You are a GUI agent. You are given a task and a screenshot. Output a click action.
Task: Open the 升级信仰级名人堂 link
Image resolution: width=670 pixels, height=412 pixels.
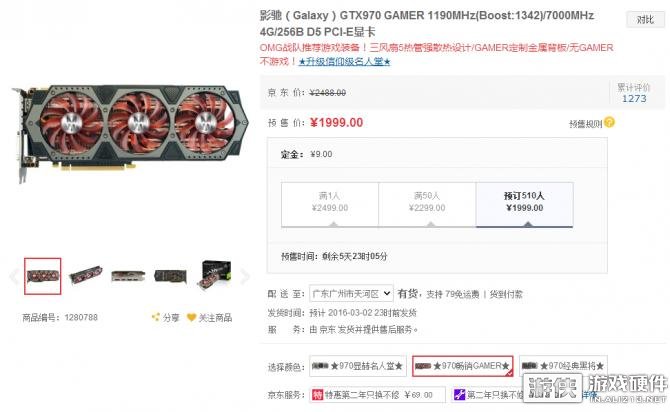[x=344, y=62]
